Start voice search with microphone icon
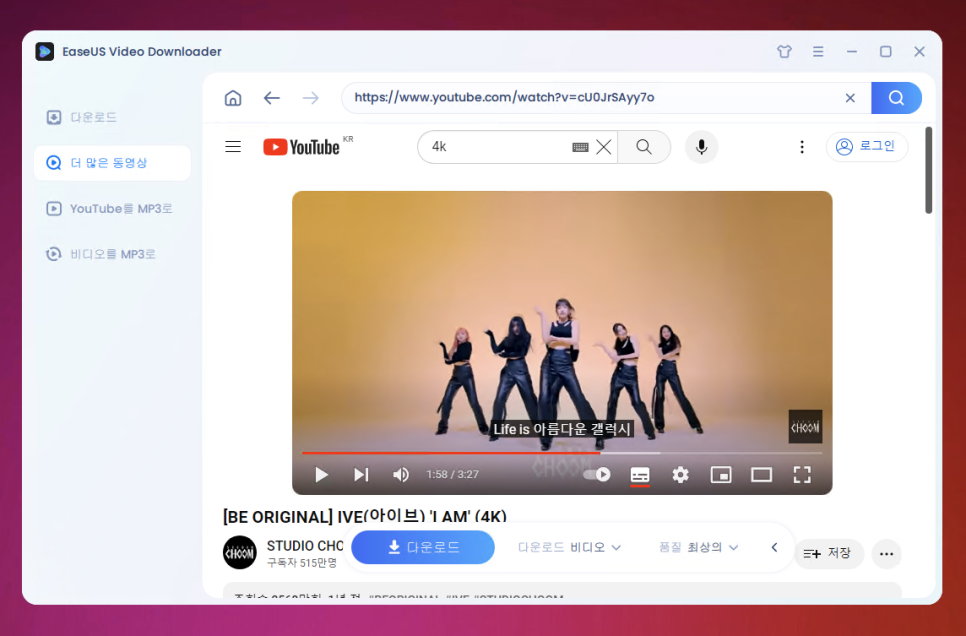 tap(701, 147)
